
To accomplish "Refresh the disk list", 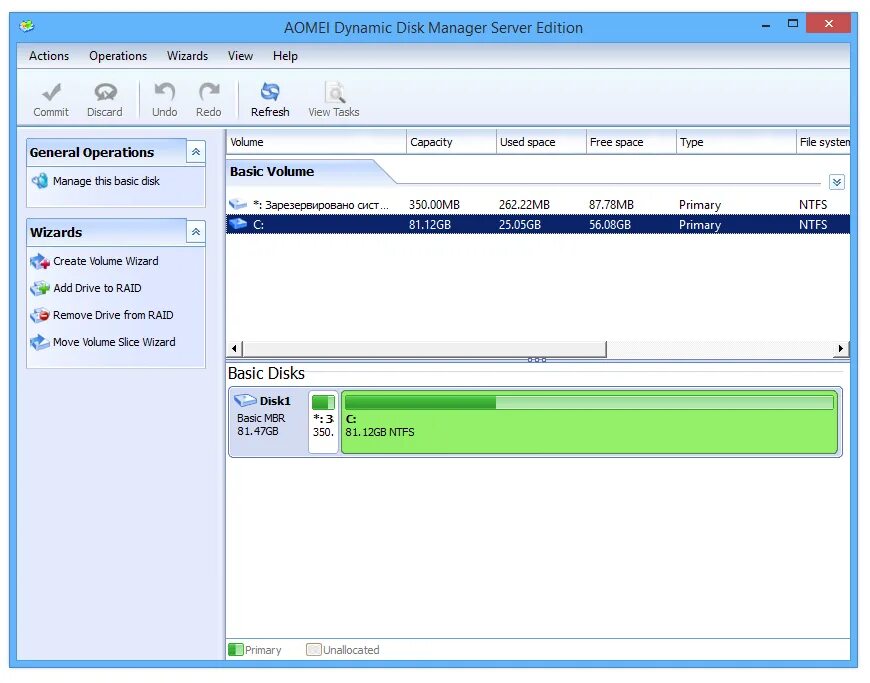I will tap(270, 100).
